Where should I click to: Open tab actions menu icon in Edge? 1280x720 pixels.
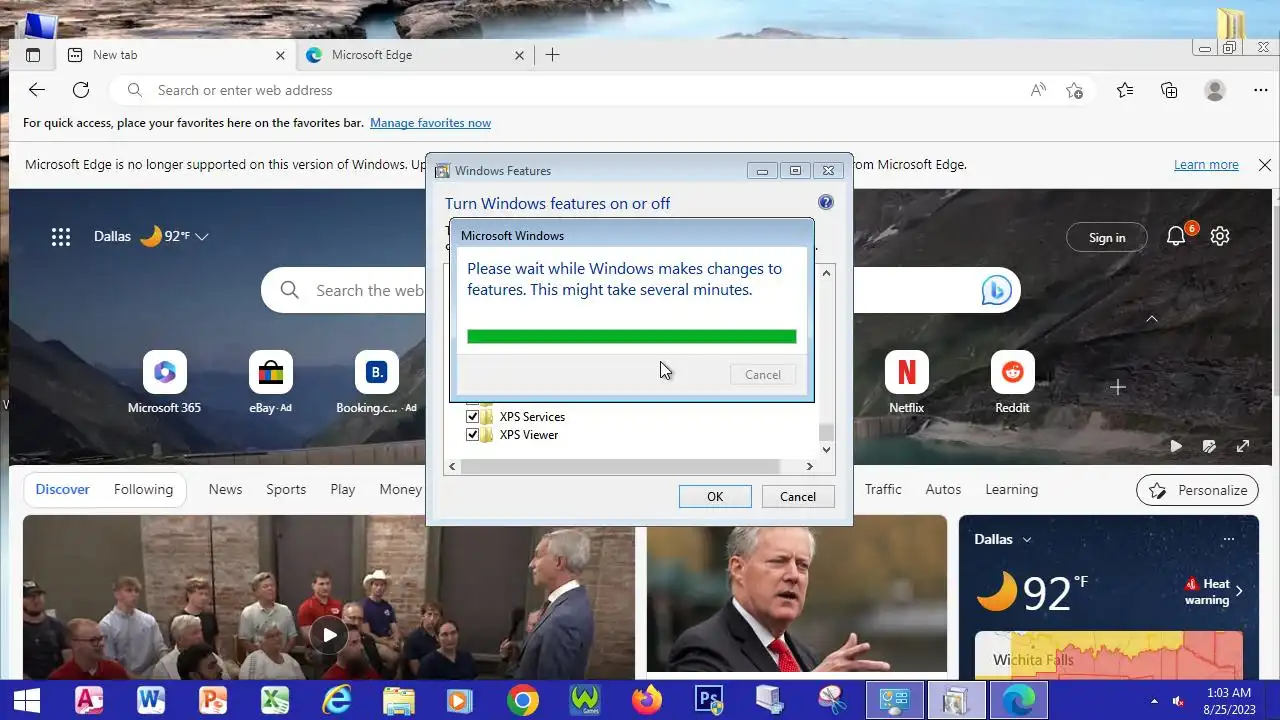pos(33,55)
